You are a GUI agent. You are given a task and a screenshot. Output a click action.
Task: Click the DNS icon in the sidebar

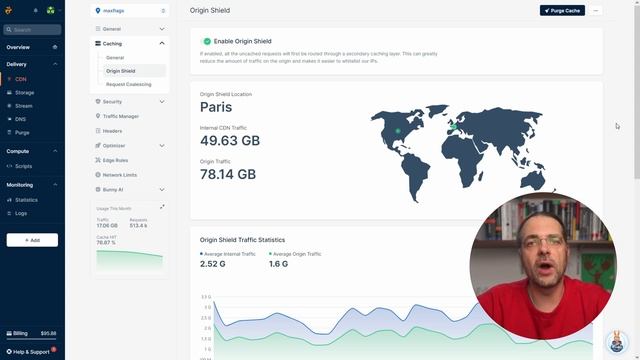coord(9,119)
